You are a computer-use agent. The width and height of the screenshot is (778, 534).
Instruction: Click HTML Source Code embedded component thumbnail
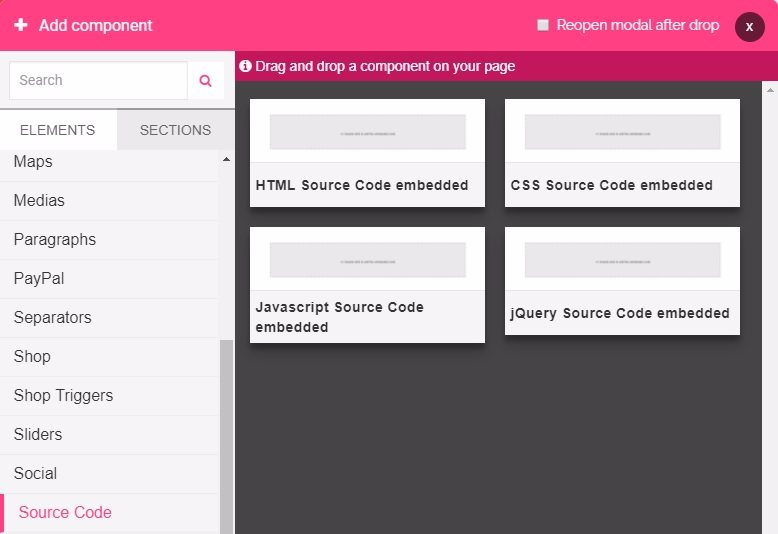click(367, 131)
